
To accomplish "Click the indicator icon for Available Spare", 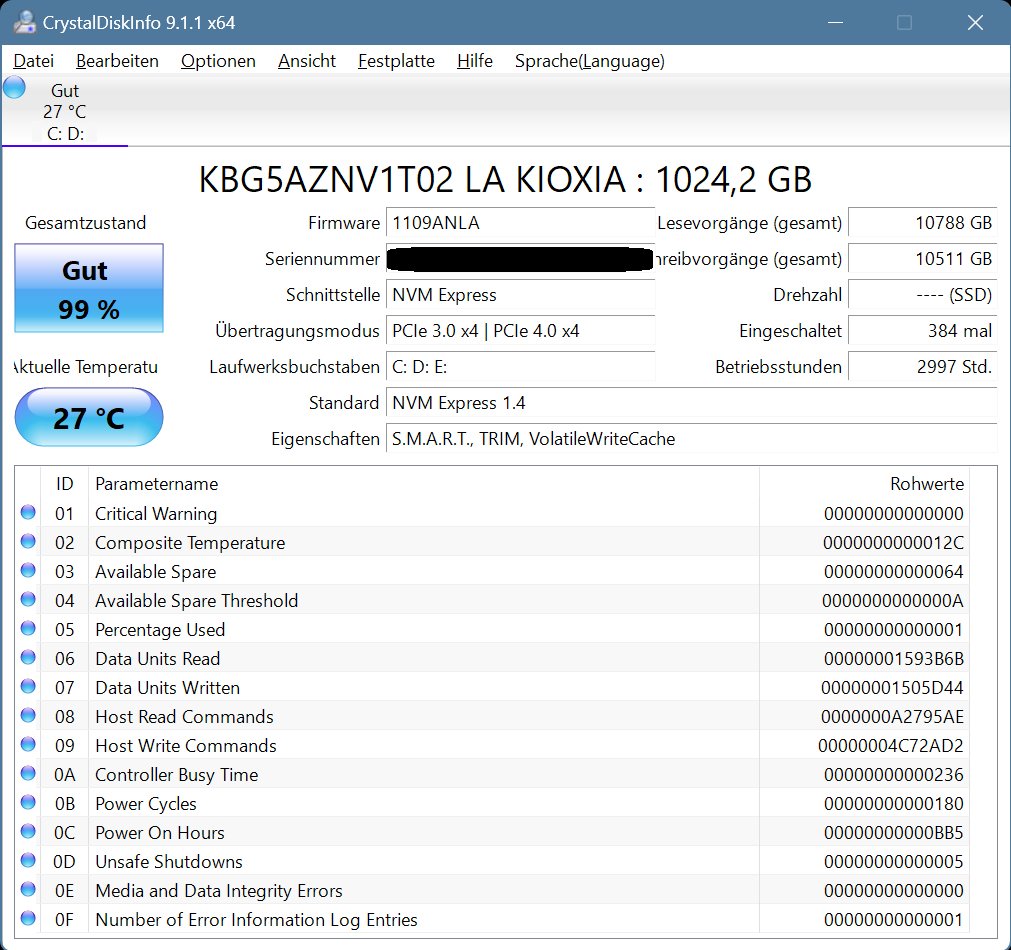I will pos(29,571).
